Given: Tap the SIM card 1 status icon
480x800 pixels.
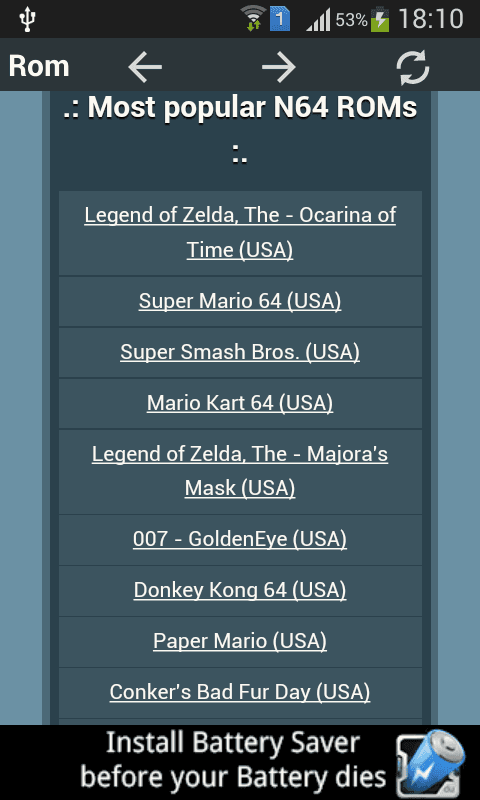Looking at the screenshot, I should [280, 19].
